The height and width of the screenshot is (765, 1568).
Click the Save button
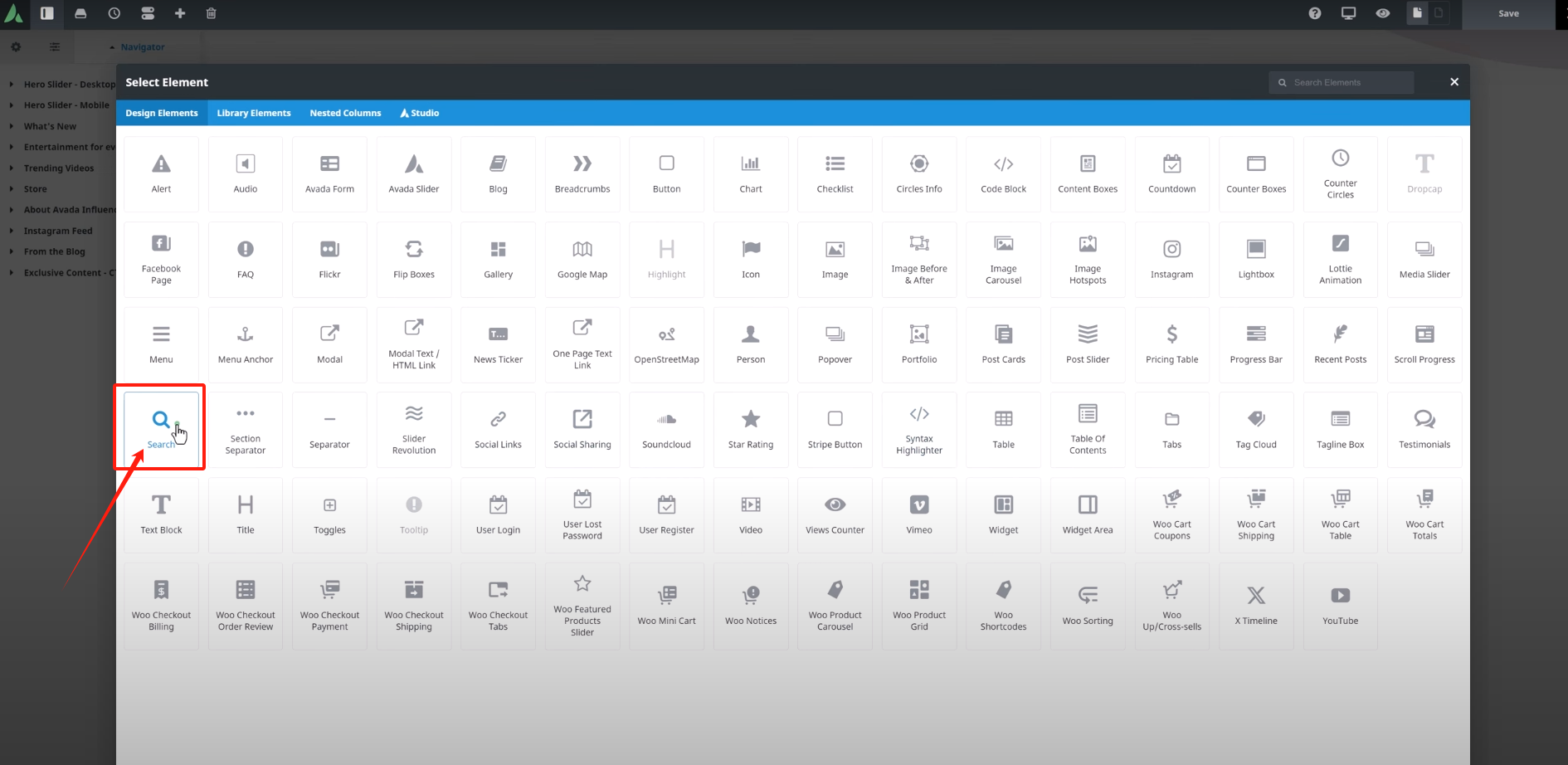tap(1508, 13)
